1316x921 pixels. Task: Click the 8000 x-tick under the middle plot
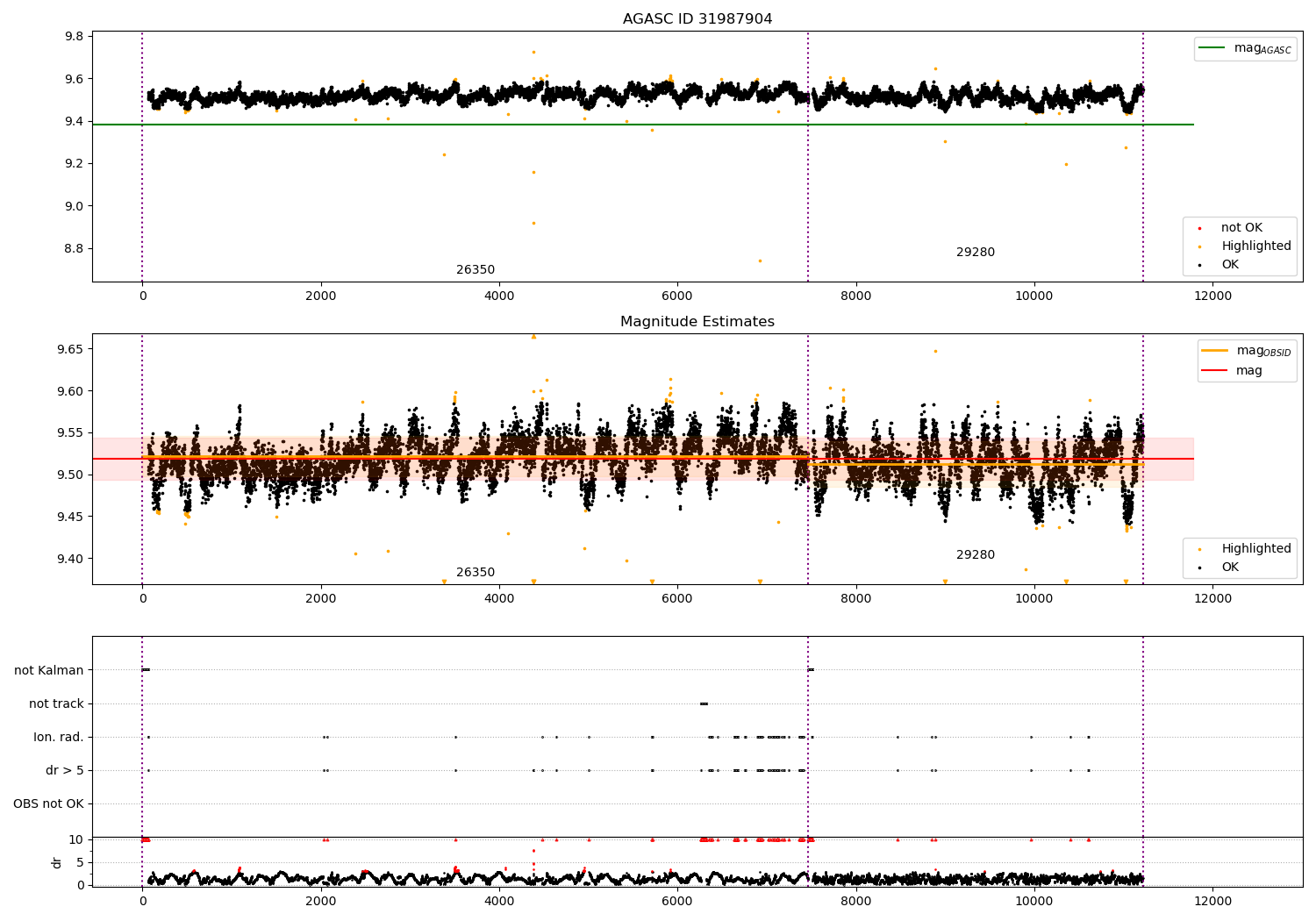pos(856,599)
